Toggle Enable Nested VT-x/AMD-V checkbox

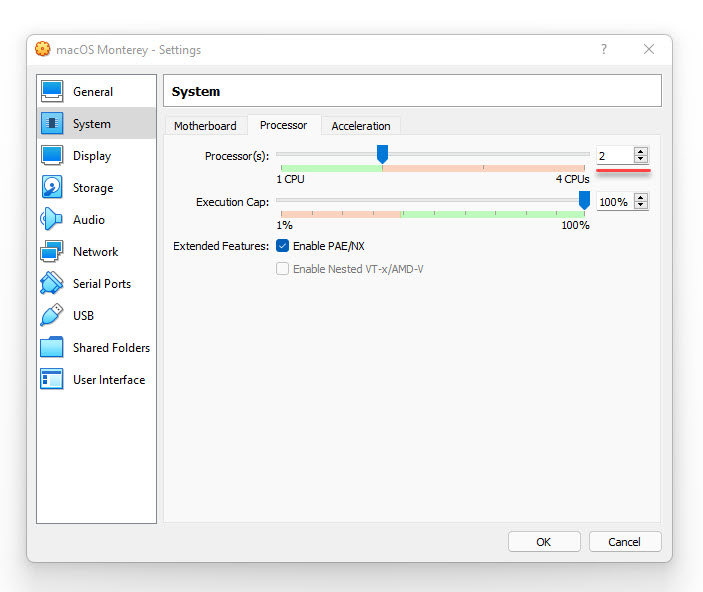(x=282, y=269)
